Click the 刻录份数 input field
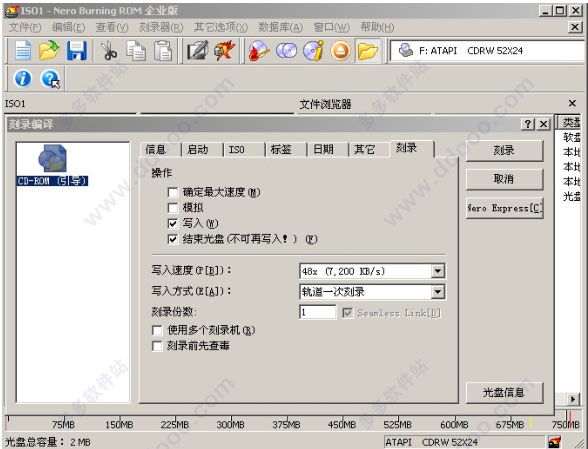Image resolution: width=588 pixels, height=449 pixels. [x=318, y=312]
